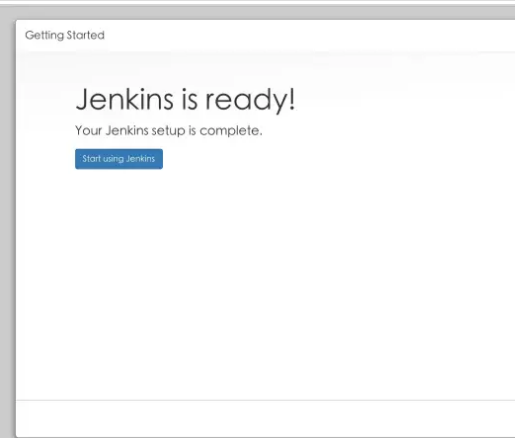The height and width of the screenshot is (438, 515).
Task: Click the word 'ready!' in the heading
Action: (x=250, y=100)
